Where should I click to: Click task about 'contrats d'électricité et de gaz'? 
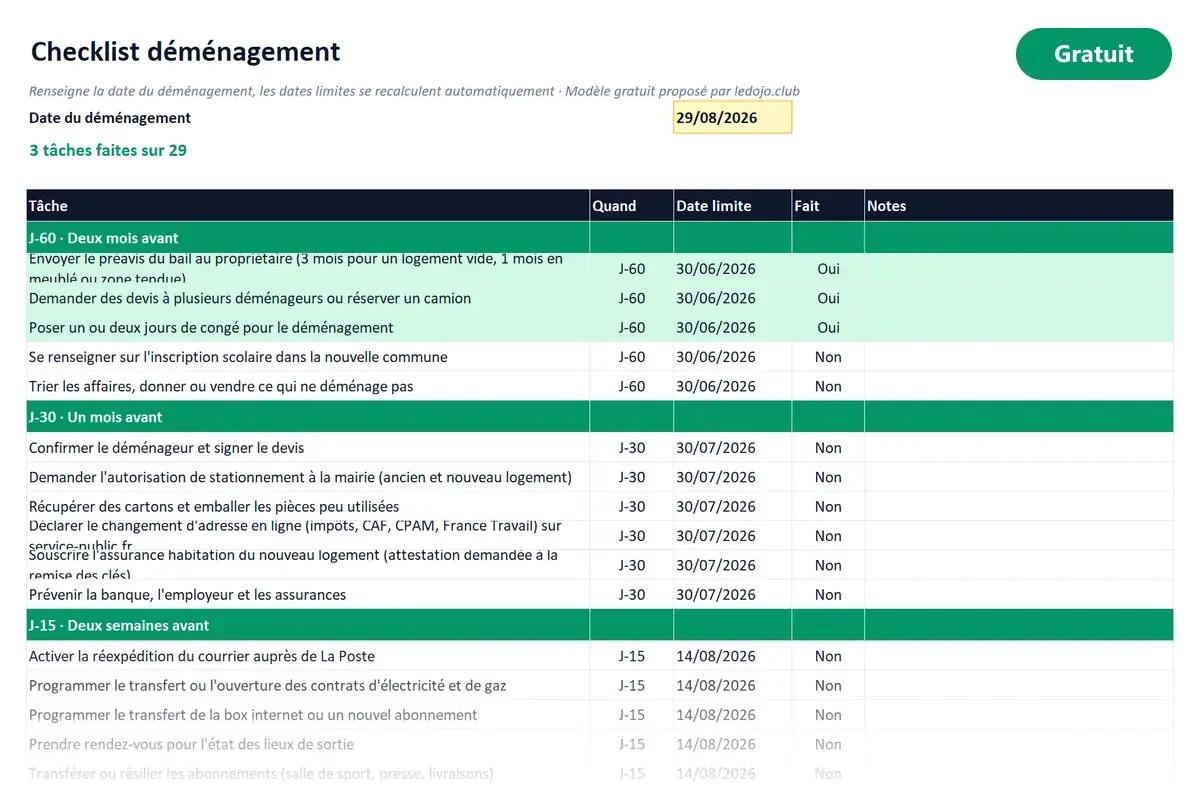pos(268,685)
